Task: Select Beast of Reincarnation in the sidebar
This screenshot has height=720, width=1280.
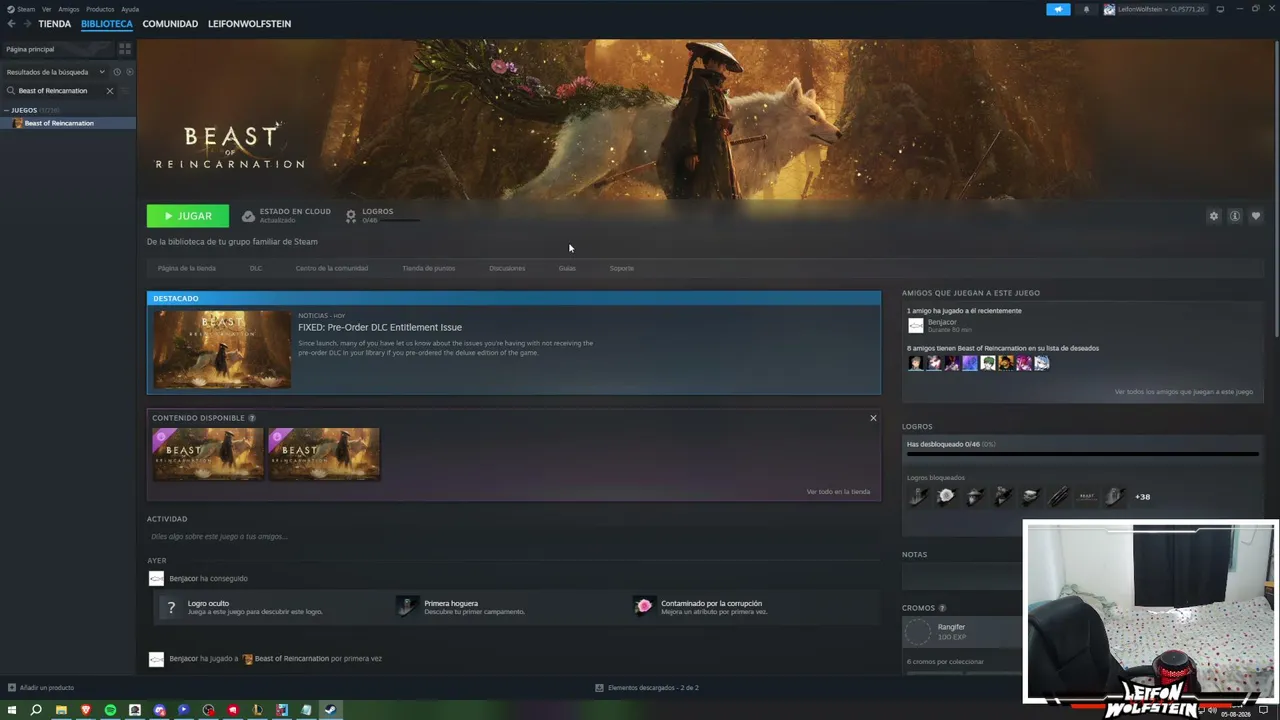Action: pyautogui.click(x=68, y=123)
